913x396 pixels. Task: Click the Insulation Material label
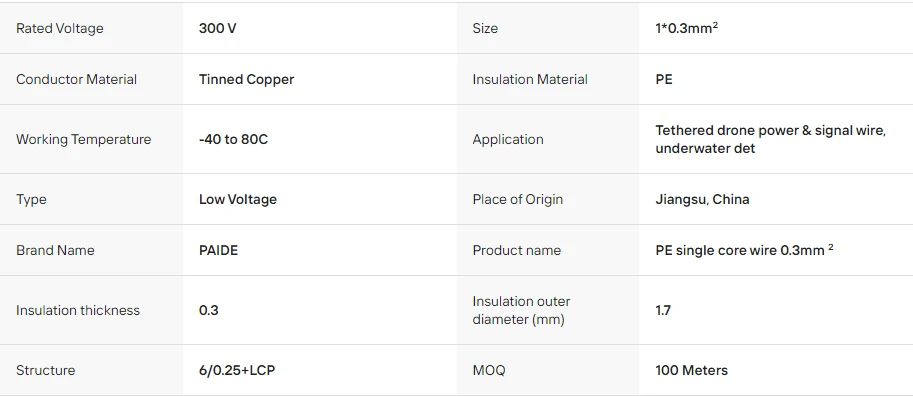[x=530, y=79]
